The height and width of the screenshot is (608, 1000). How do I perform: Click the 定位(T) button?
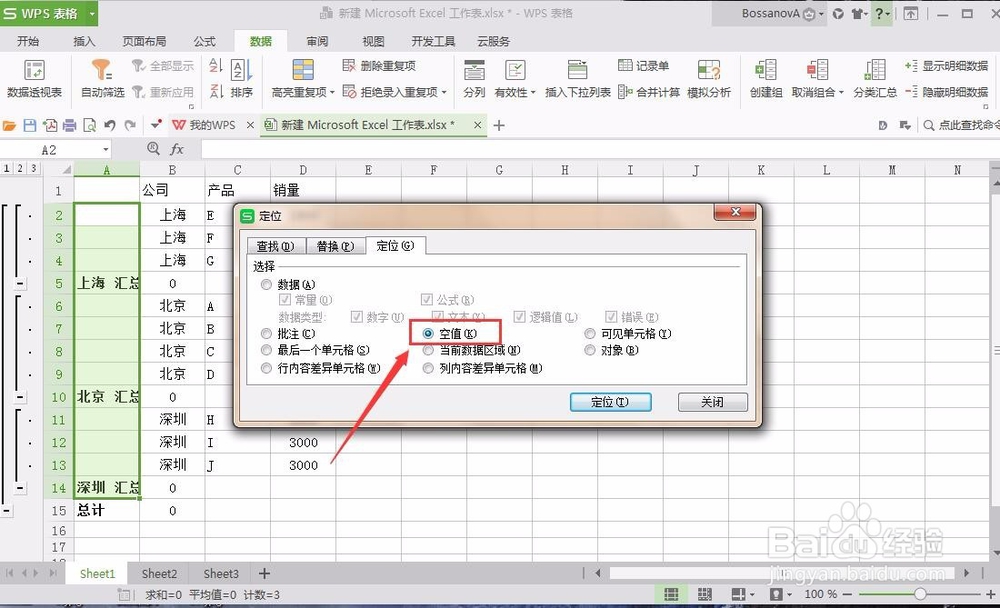point(610,401)
